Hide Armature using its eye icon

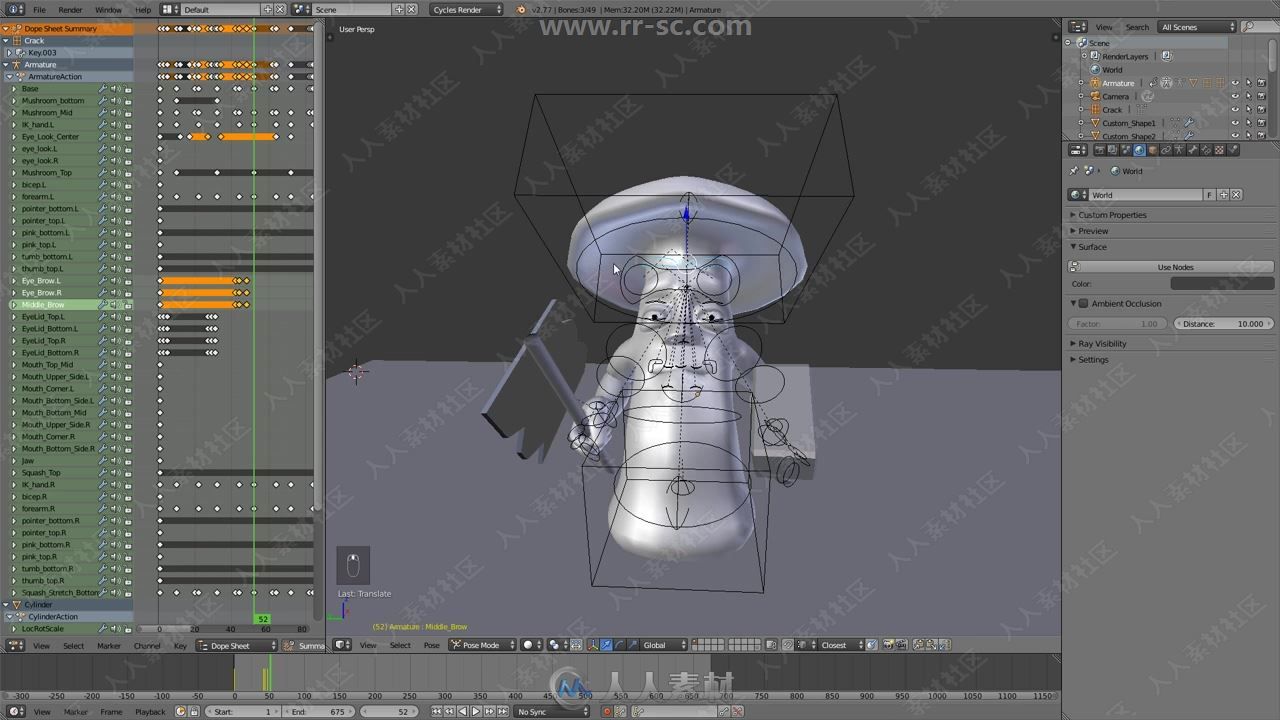1235,83
